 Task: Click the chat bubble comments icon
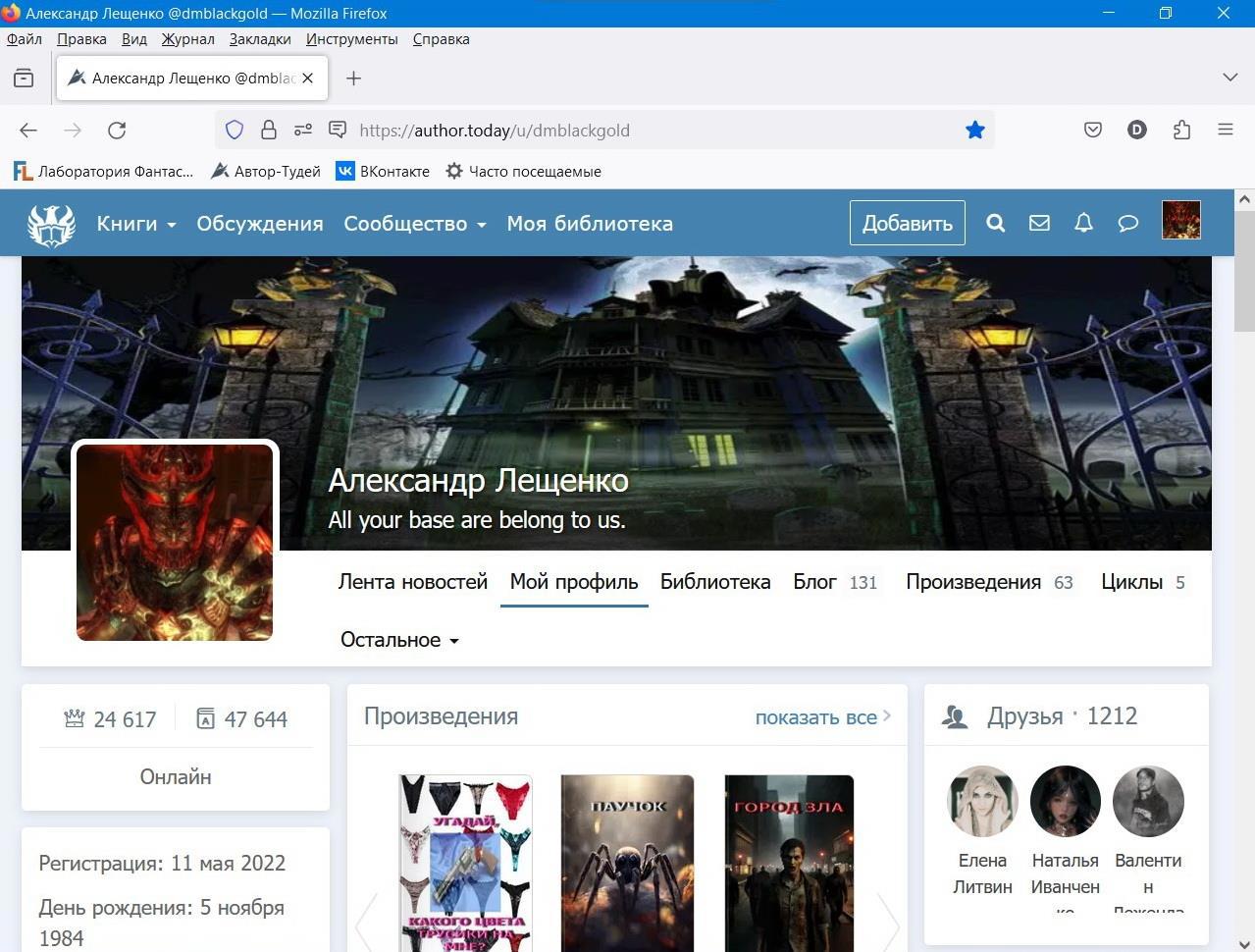pyautogui.click(x=1128, y=223)
